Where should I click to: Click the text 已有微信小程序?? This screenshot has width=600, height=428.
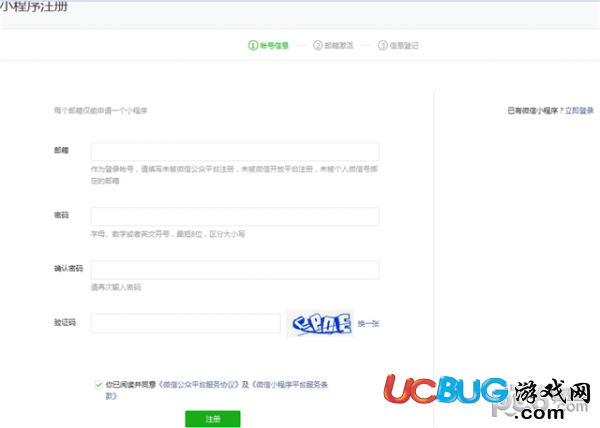point(535,111)
